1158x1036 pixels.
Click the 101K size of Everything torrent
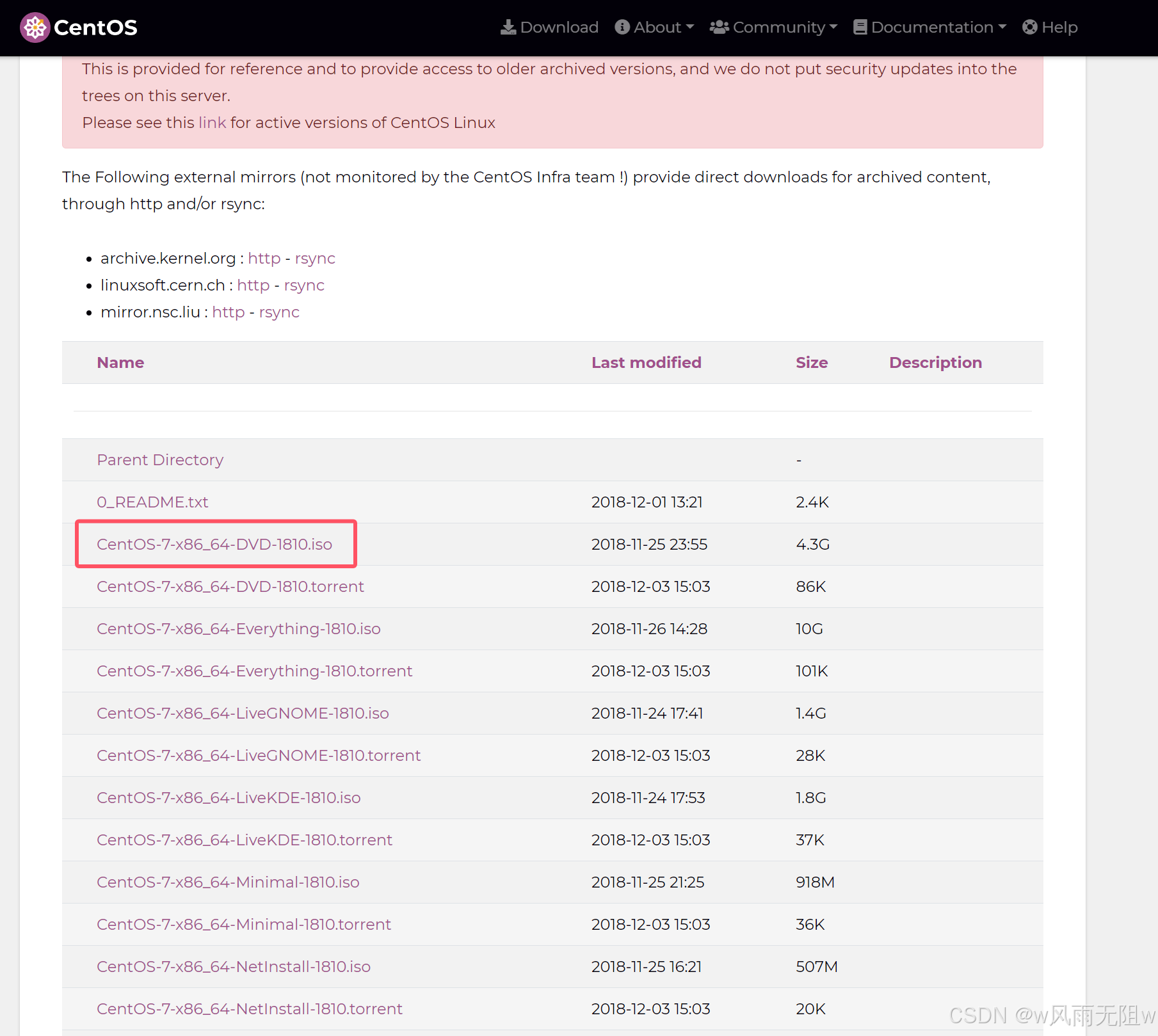[x=812, y=671]
